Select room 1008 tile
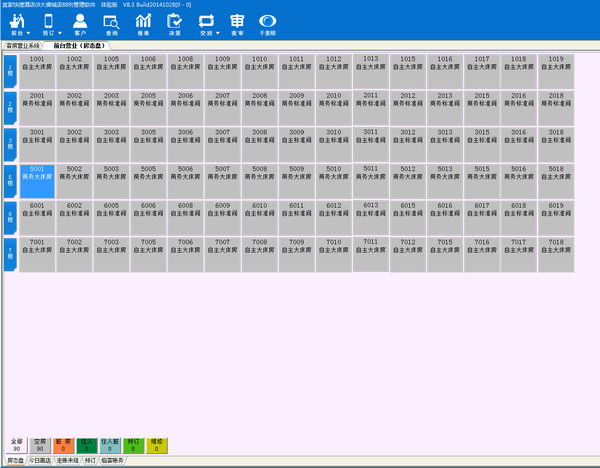600x468 pixels. coord(186,72)
